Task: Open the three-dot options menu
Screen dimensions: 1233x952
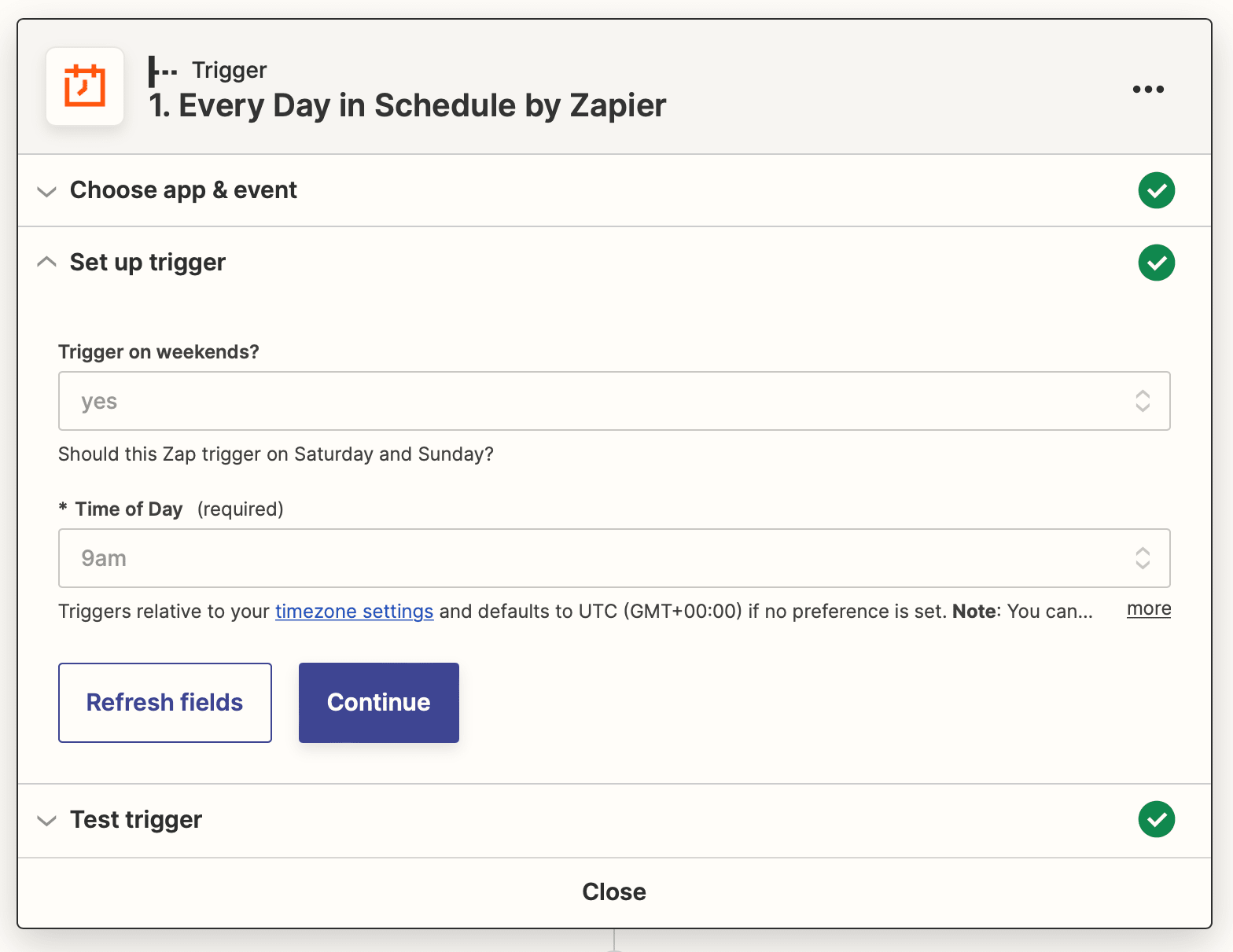Action: (x=1148, y=89)
